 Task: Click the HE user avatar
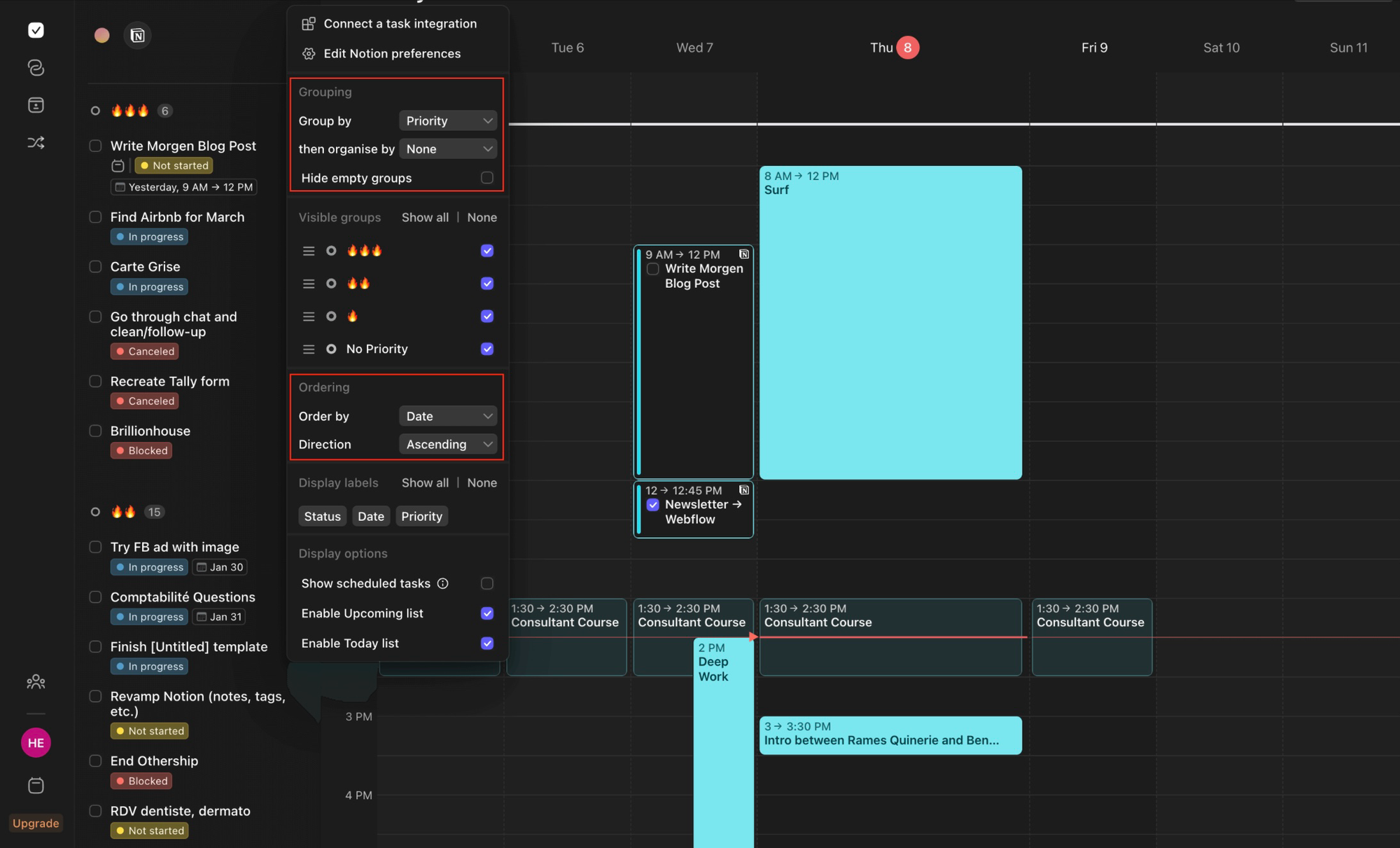(x=36, y=743)
